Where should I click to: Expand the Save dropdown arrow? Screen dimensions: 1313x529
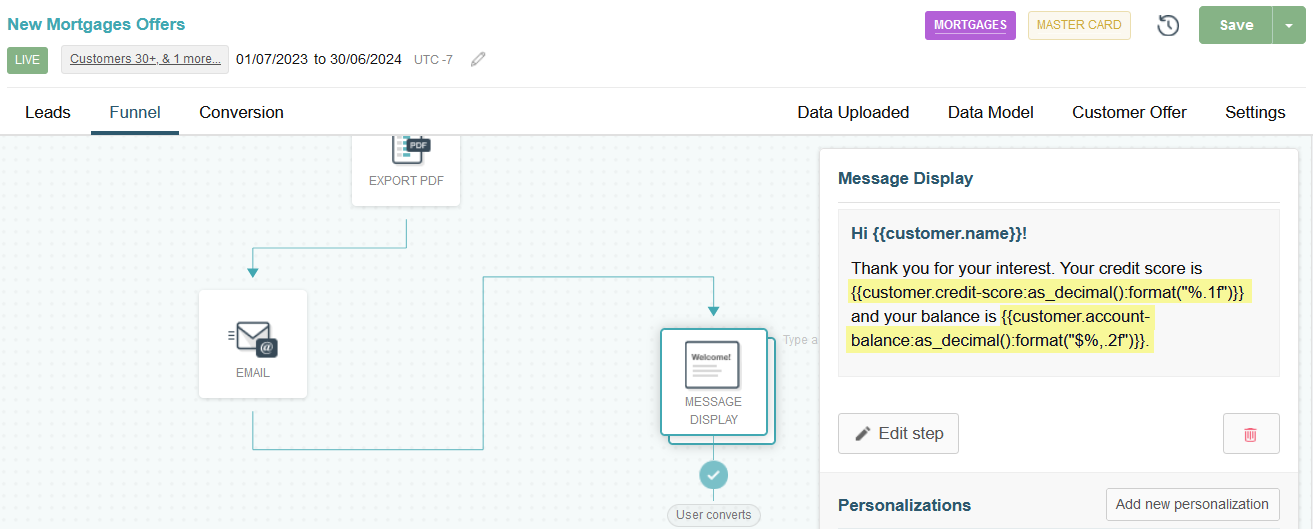[1288, 25]
